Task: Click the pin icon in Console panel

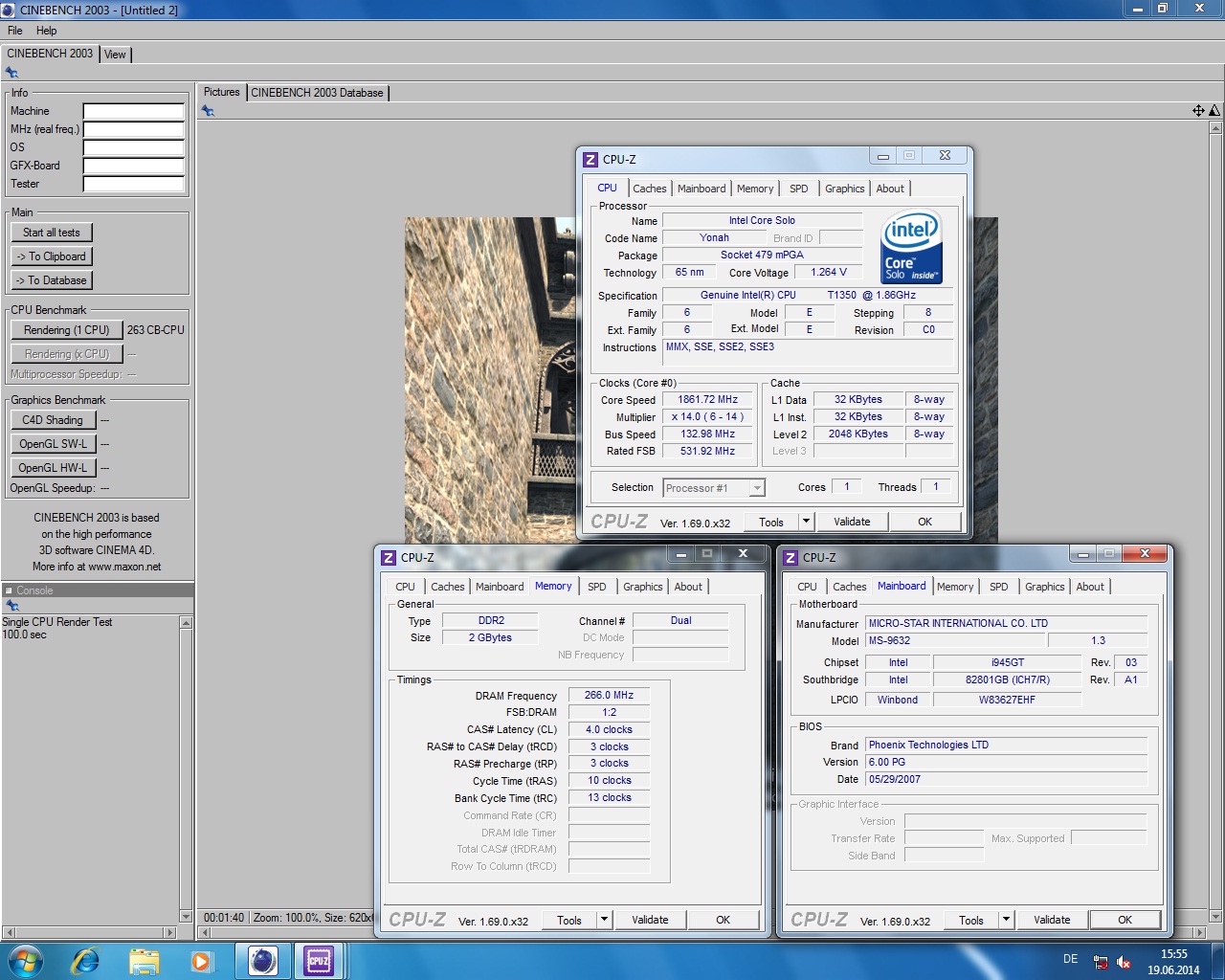Action: point(12,606)
